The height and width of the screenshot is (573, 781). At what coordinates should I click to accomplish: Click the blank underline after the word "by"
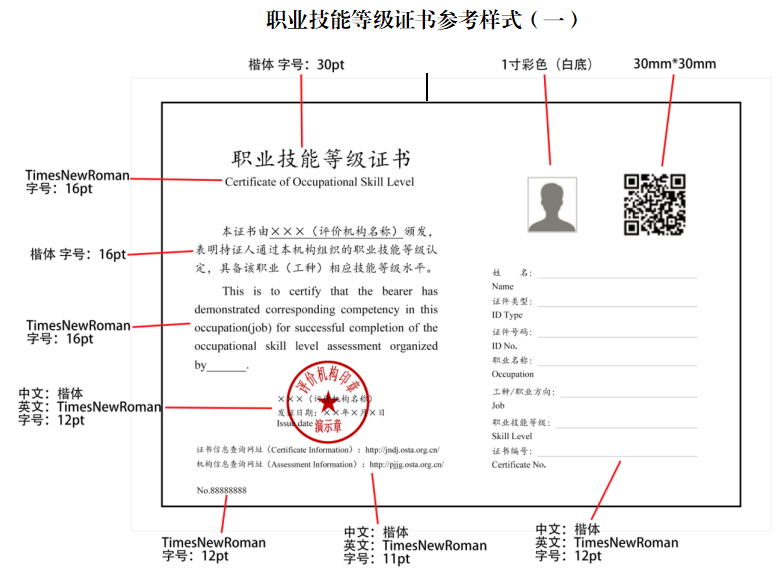pos(227,368)
